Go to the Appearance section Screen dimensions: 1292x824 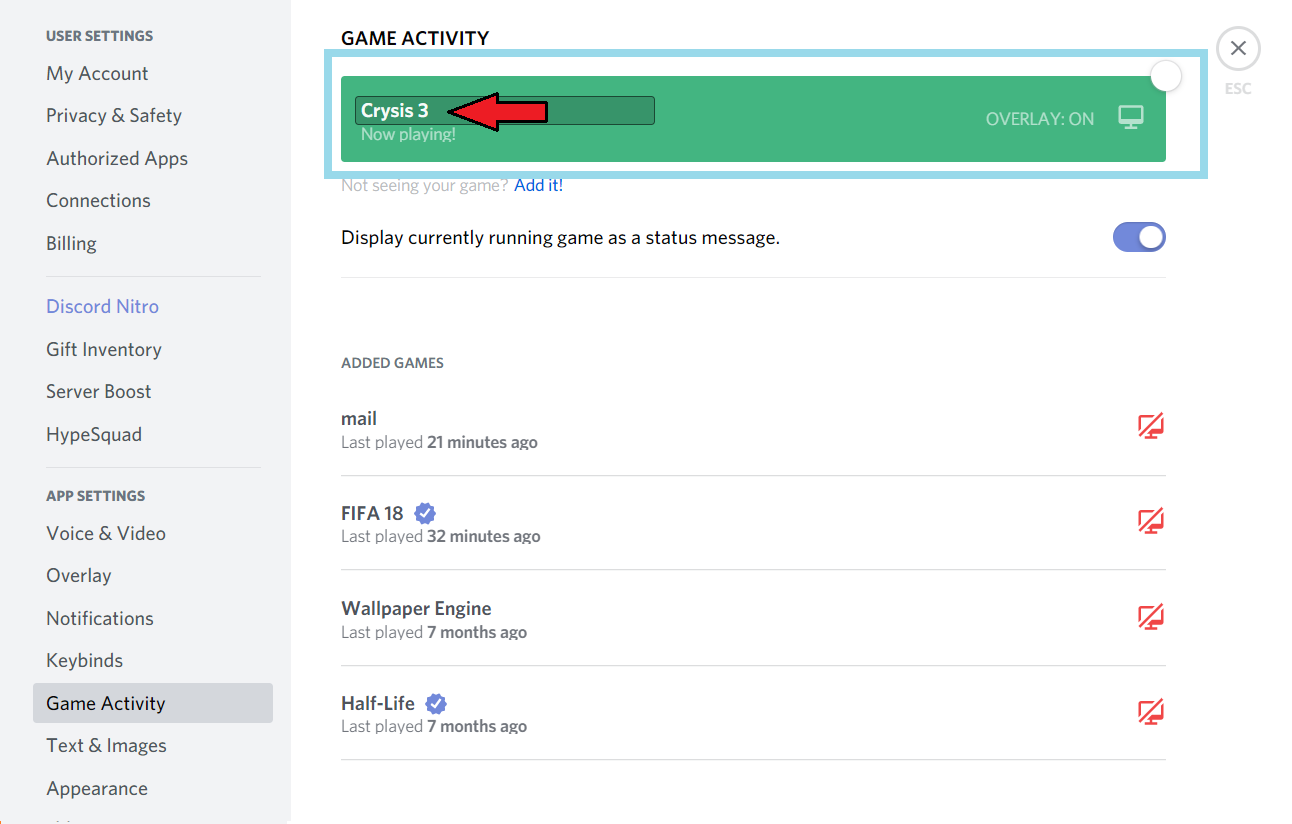tap(96, 788)
